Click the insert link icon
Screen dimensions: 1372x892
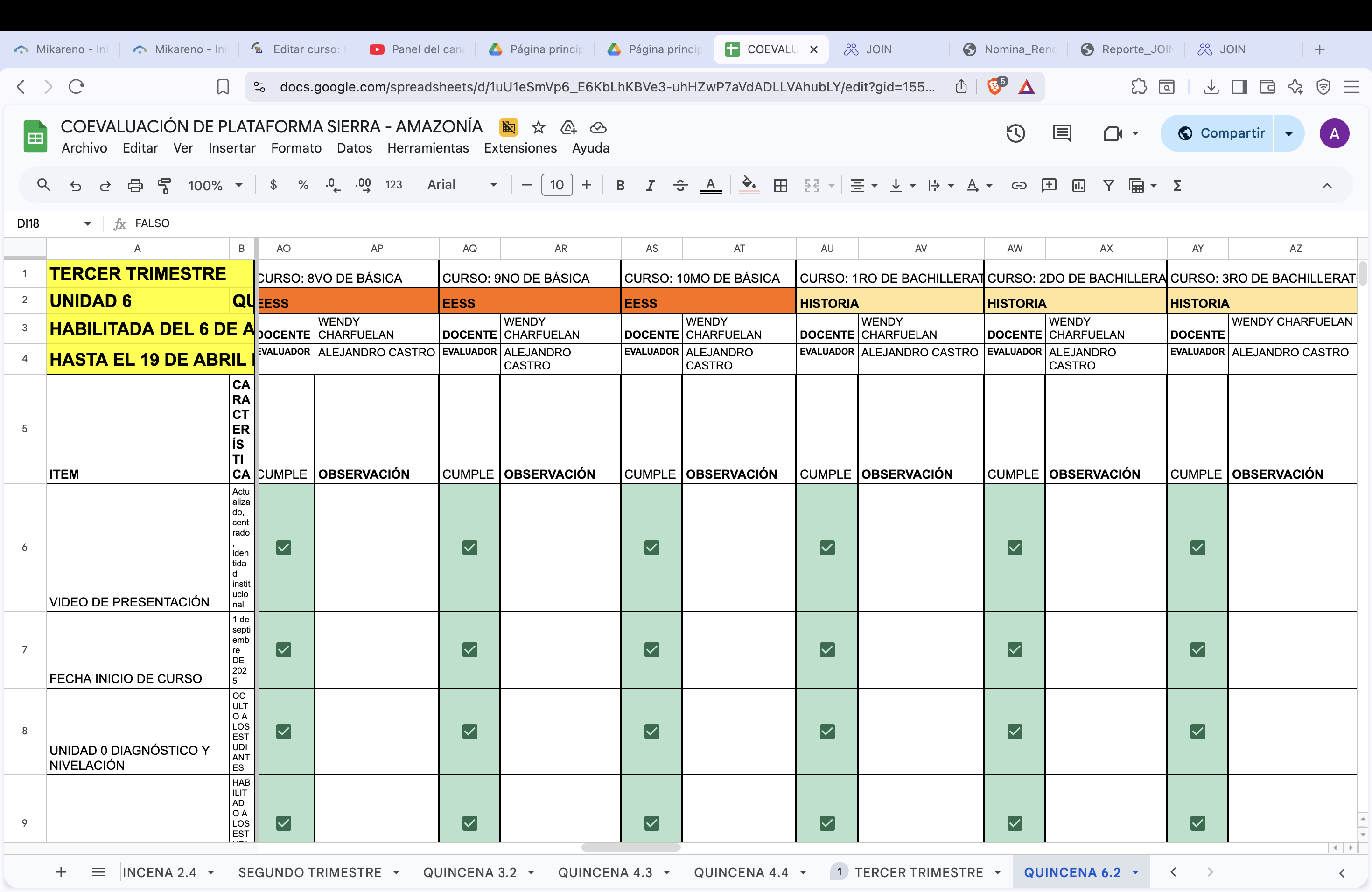pos(1019,186)
